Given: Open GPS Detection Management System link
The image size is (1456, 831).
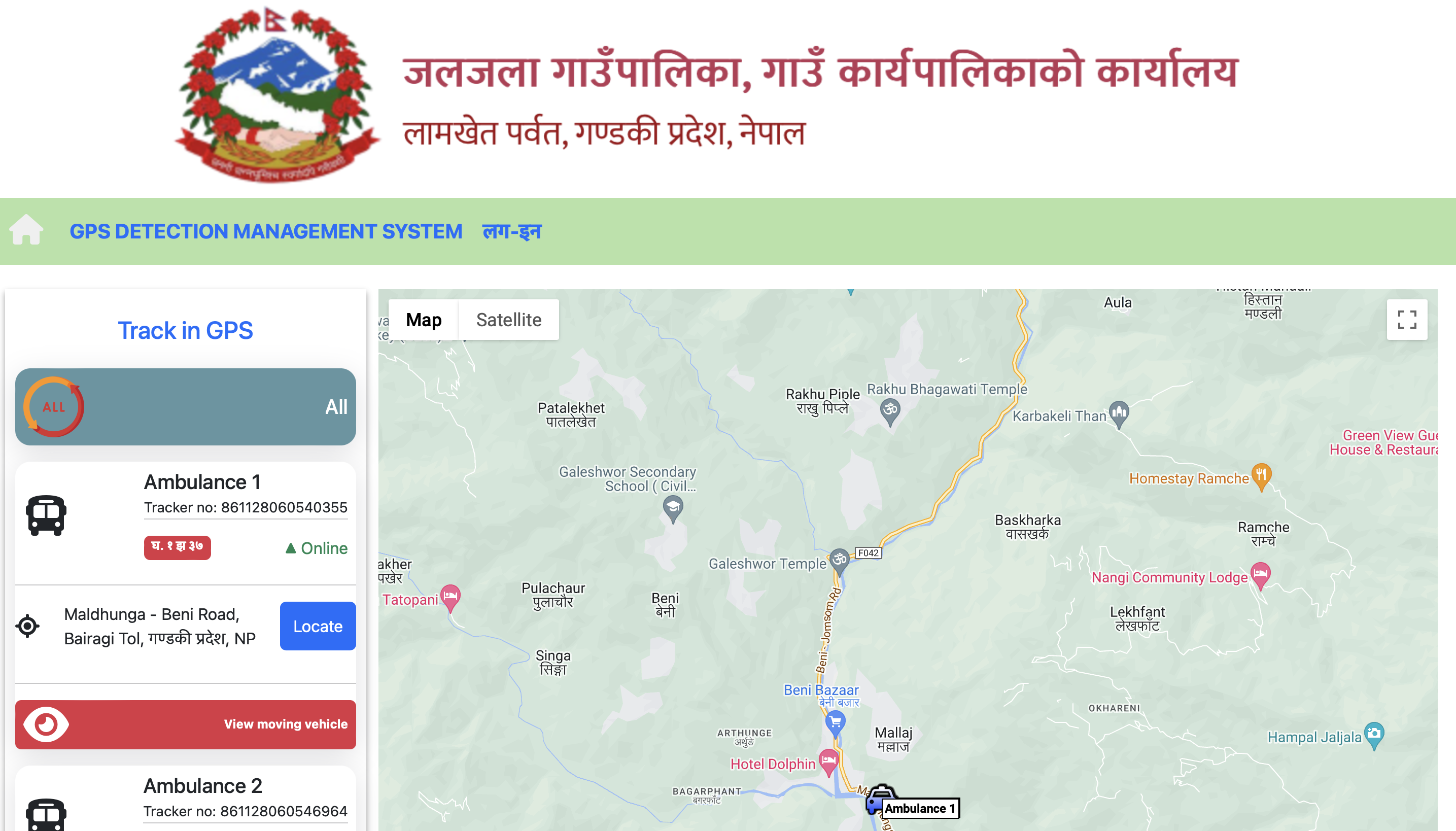Looking at the screenshot, I should (266, 231).
